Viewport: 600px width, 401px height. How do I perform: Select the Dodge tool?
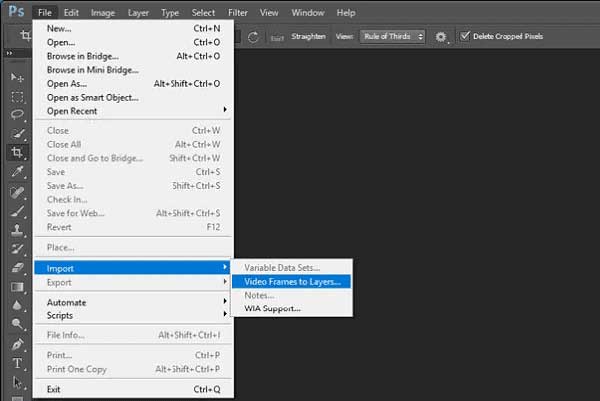point(17,324)
